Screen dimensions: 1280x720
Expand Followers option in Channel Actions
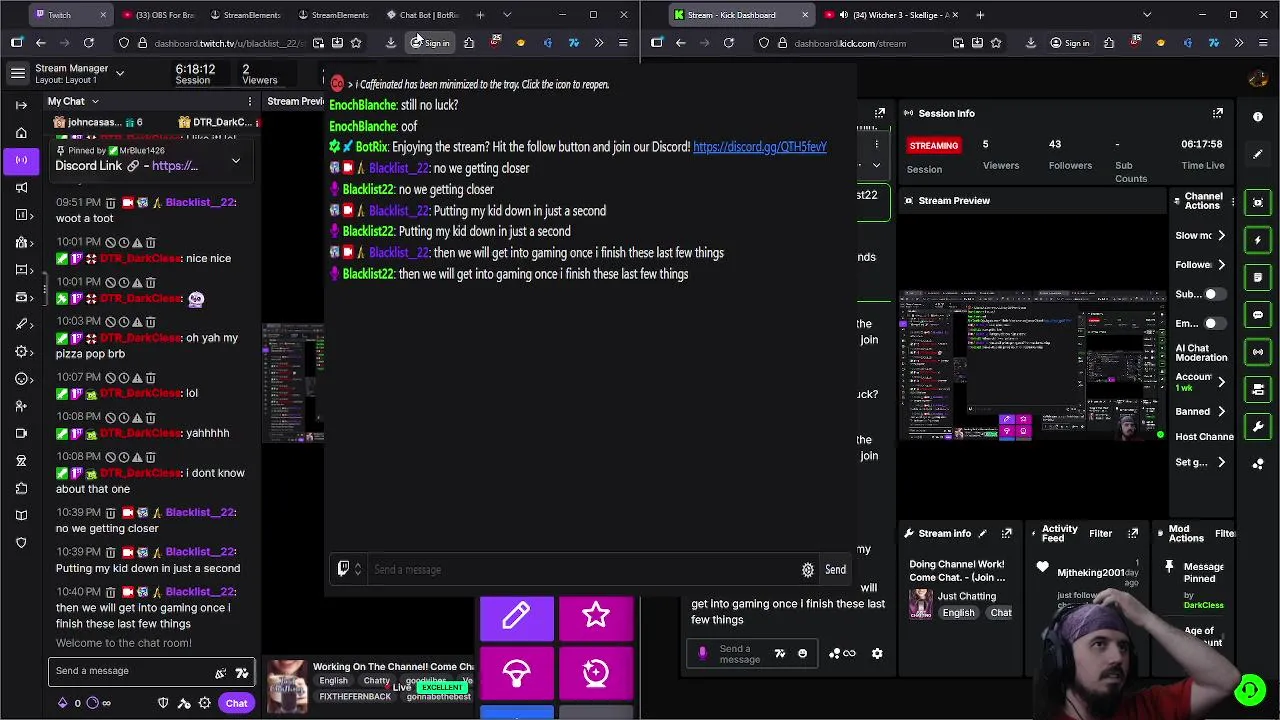(x=1221, y=265)
